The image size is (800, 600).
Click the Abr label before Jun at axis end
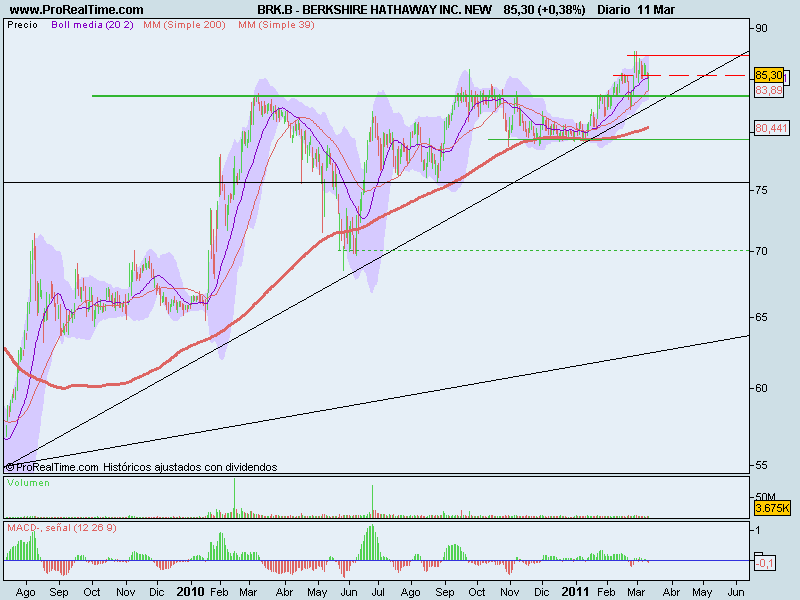pos(671,592)
